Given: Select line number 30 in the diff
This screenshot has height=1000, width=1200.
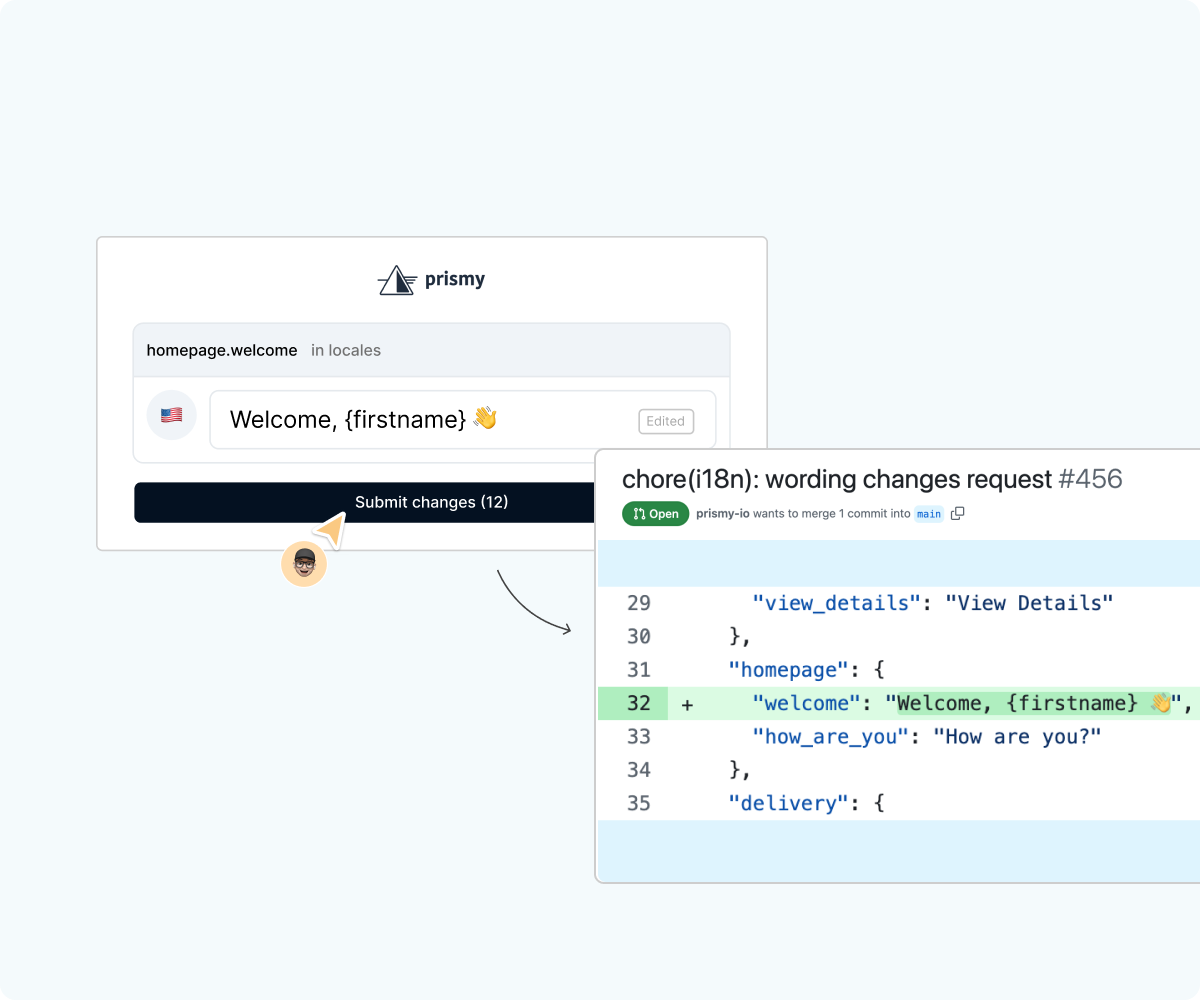Looking at the screenshot, I should pyautogui.click(x=638, y=636).
